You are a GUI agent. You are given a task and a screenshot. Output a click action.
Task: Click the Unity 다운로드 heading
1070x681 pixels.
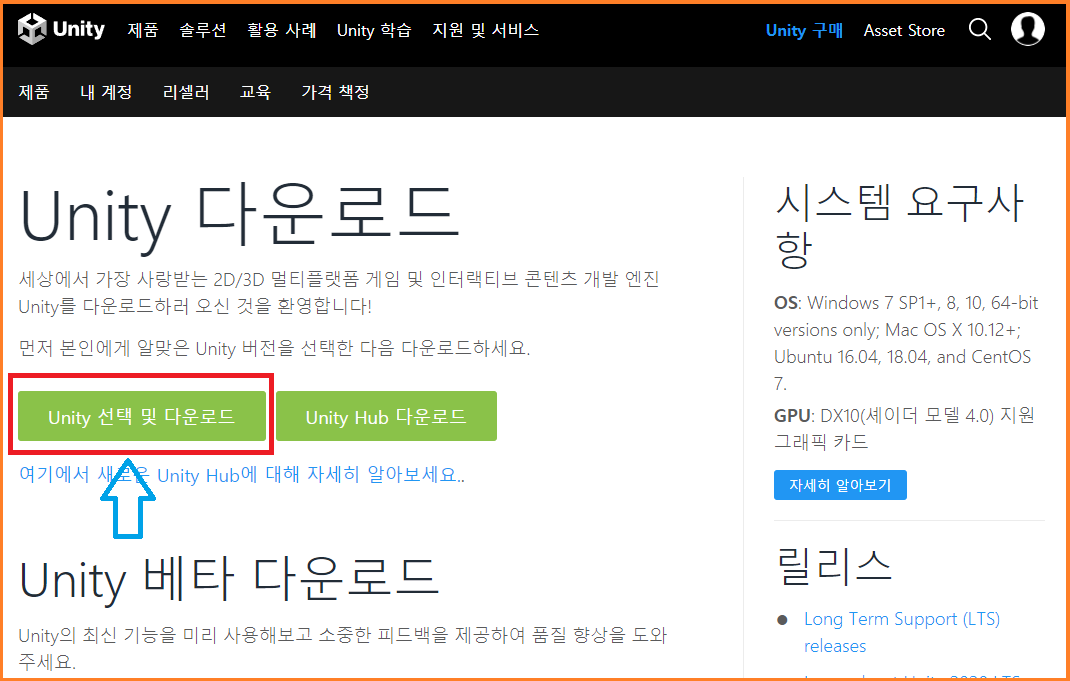(x=239, y=216)
